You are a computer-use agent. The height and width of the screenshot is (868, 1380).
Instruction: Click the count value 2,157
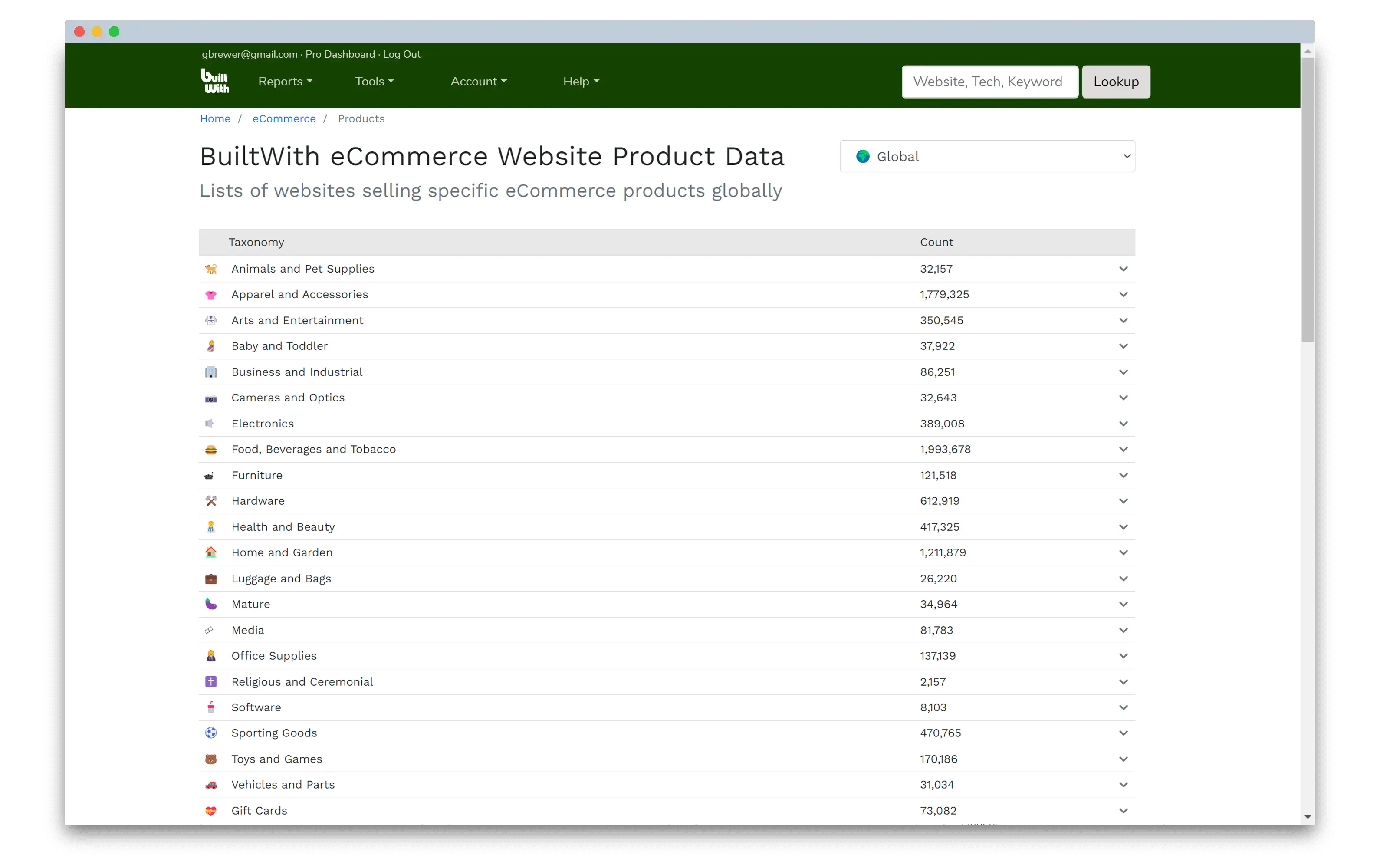tap(933, 682)
